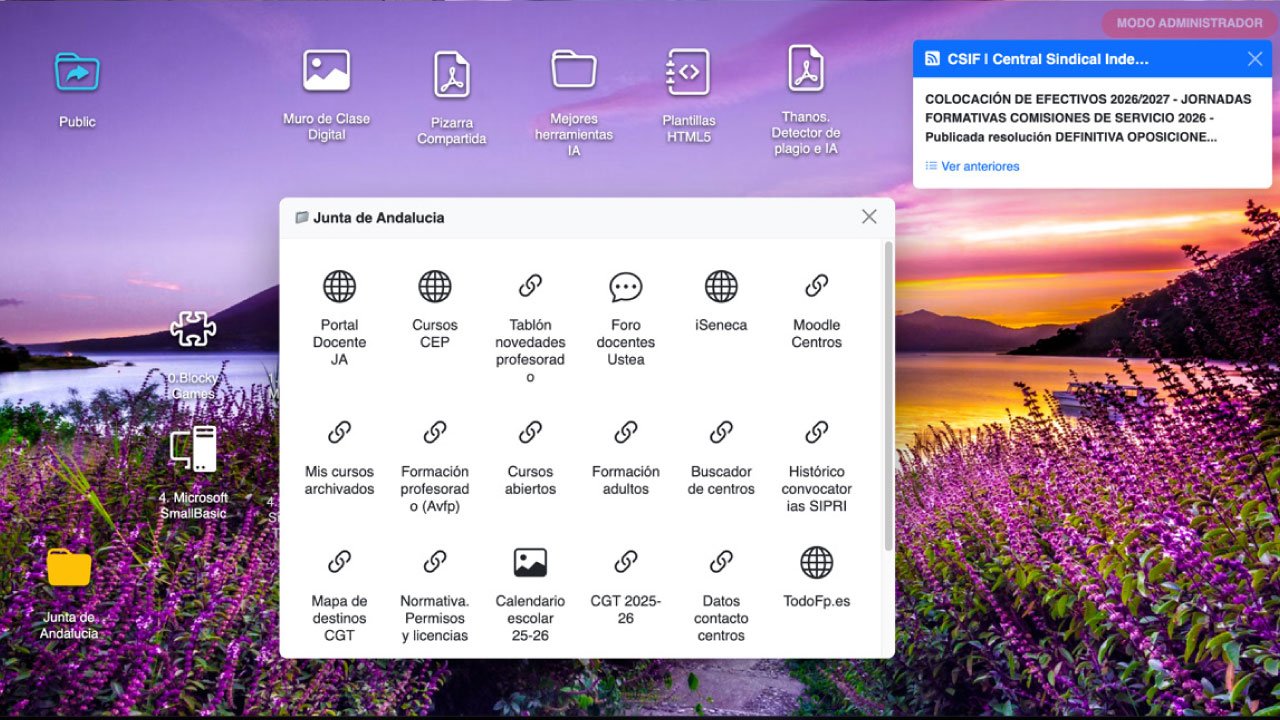The width and height of the screenshot is (1280, 720).
Task: Open the 0.Blocky Games puzzle icon
Action: coord(193,328)
